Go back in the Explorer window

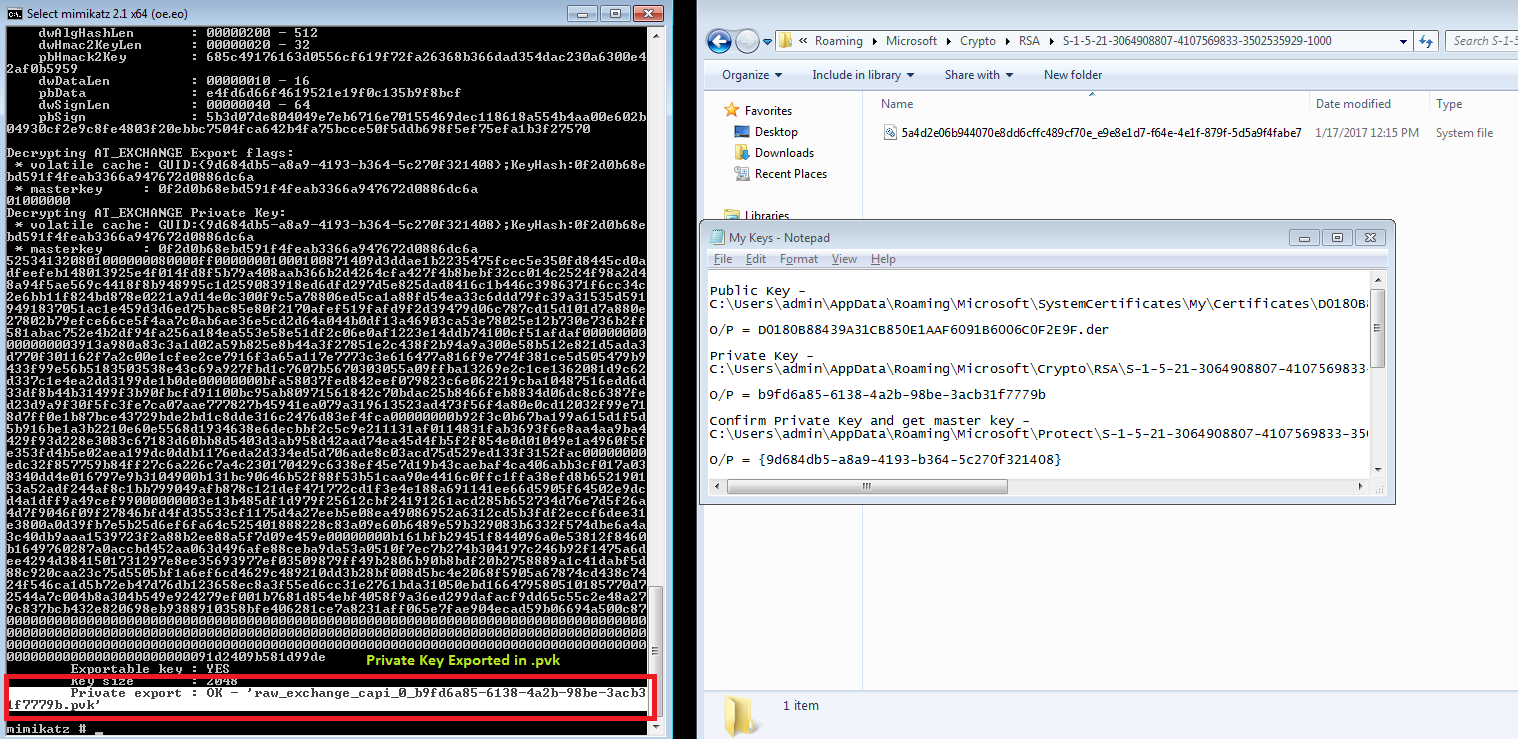719,41
